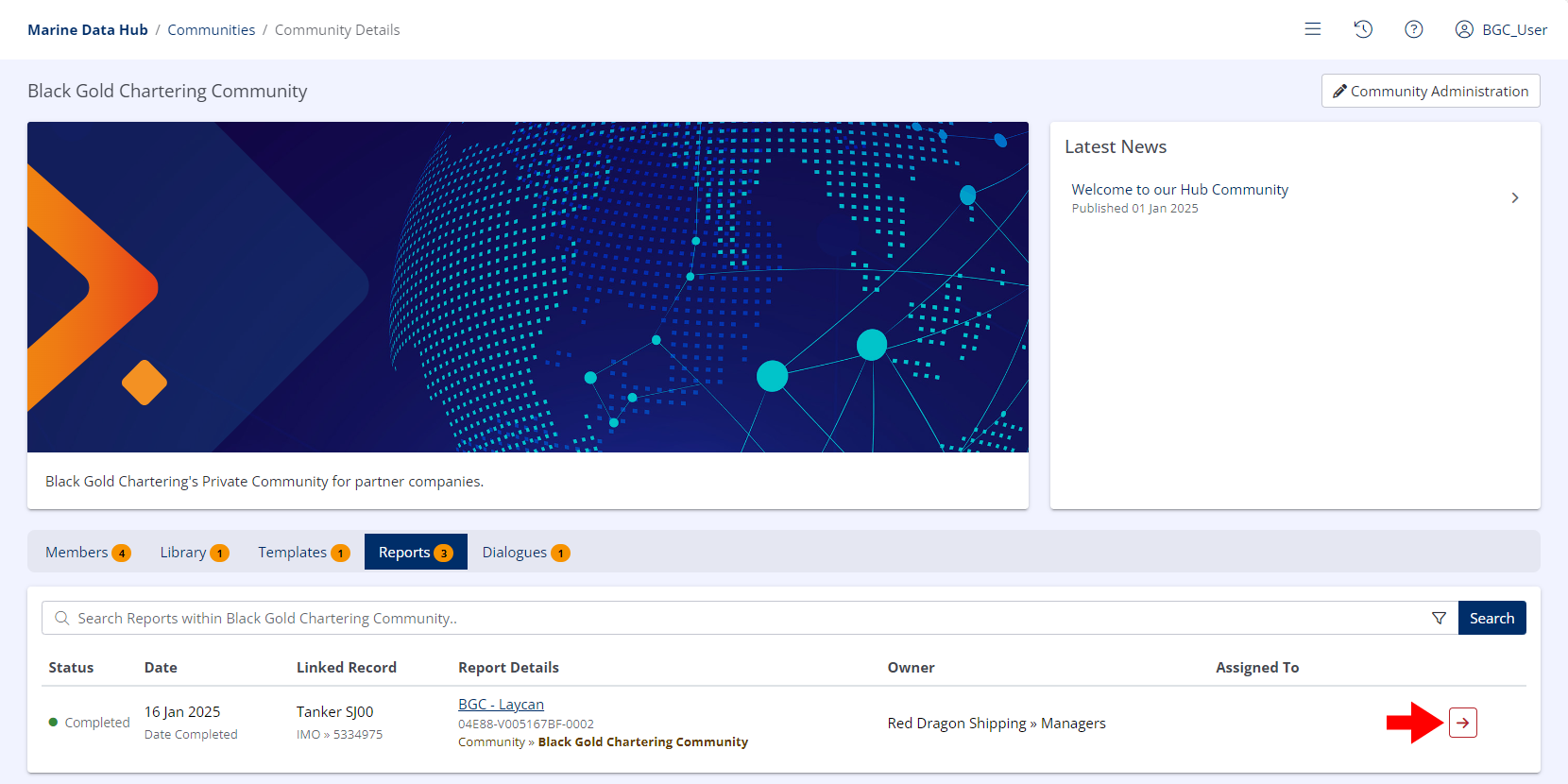The height and width of the screenshot is (784, 1568).
Task: Navigate to Communities breadcrumb link
Action: click(211, 30)
